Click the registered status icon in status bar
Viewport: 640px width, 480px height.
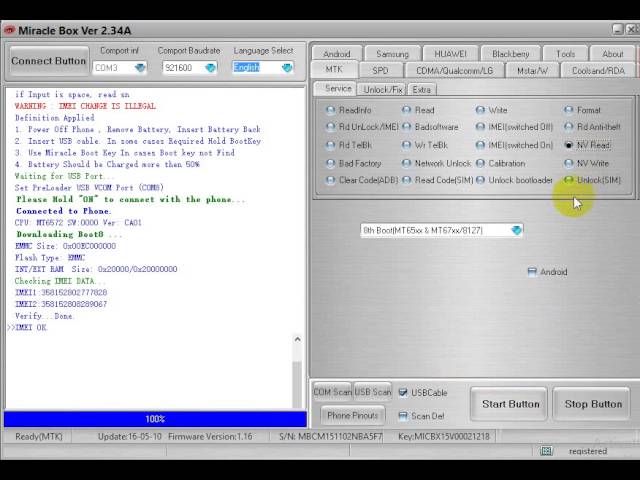(546, 451)
